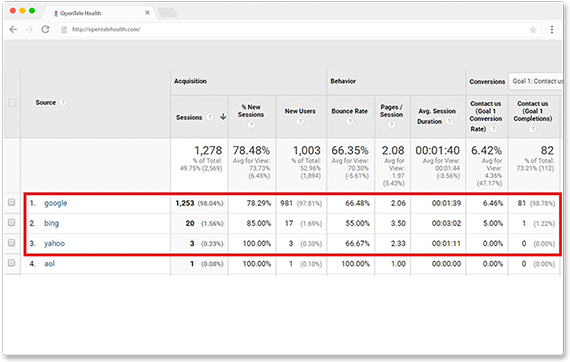Tick the select-all checkbox in header
This screenshot has width=570, height=362.
12,103
